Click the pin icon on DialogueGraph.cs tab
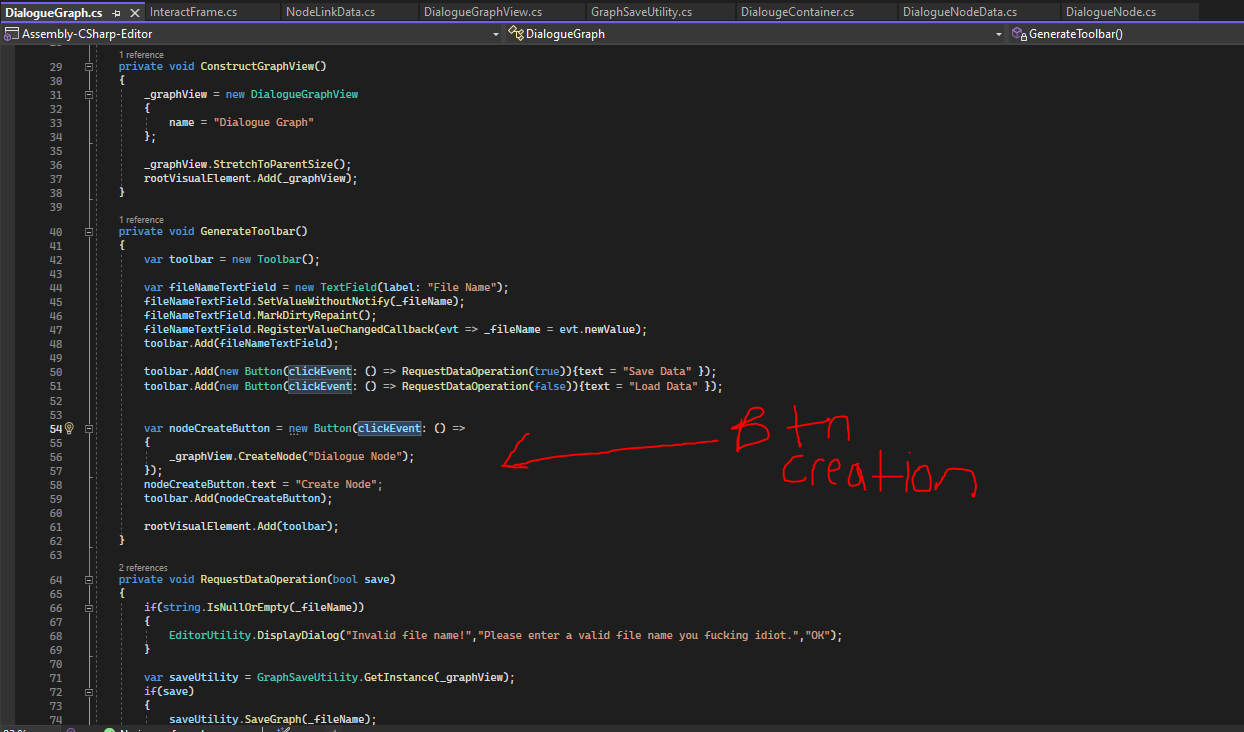1244x732 pixels. tap(117, 13)
